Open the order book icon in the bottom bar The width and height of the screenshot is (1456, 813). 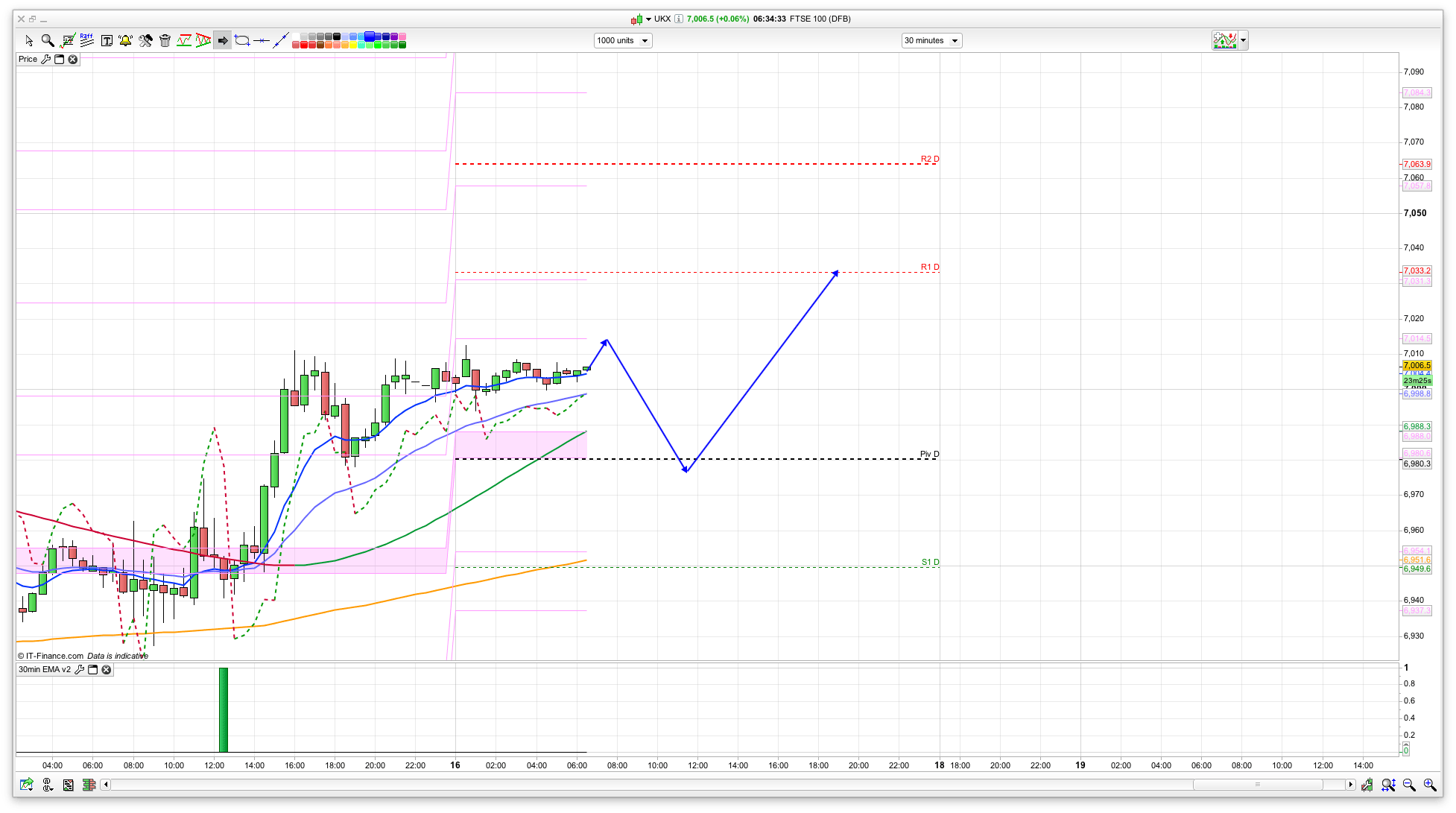pos(89,785)
